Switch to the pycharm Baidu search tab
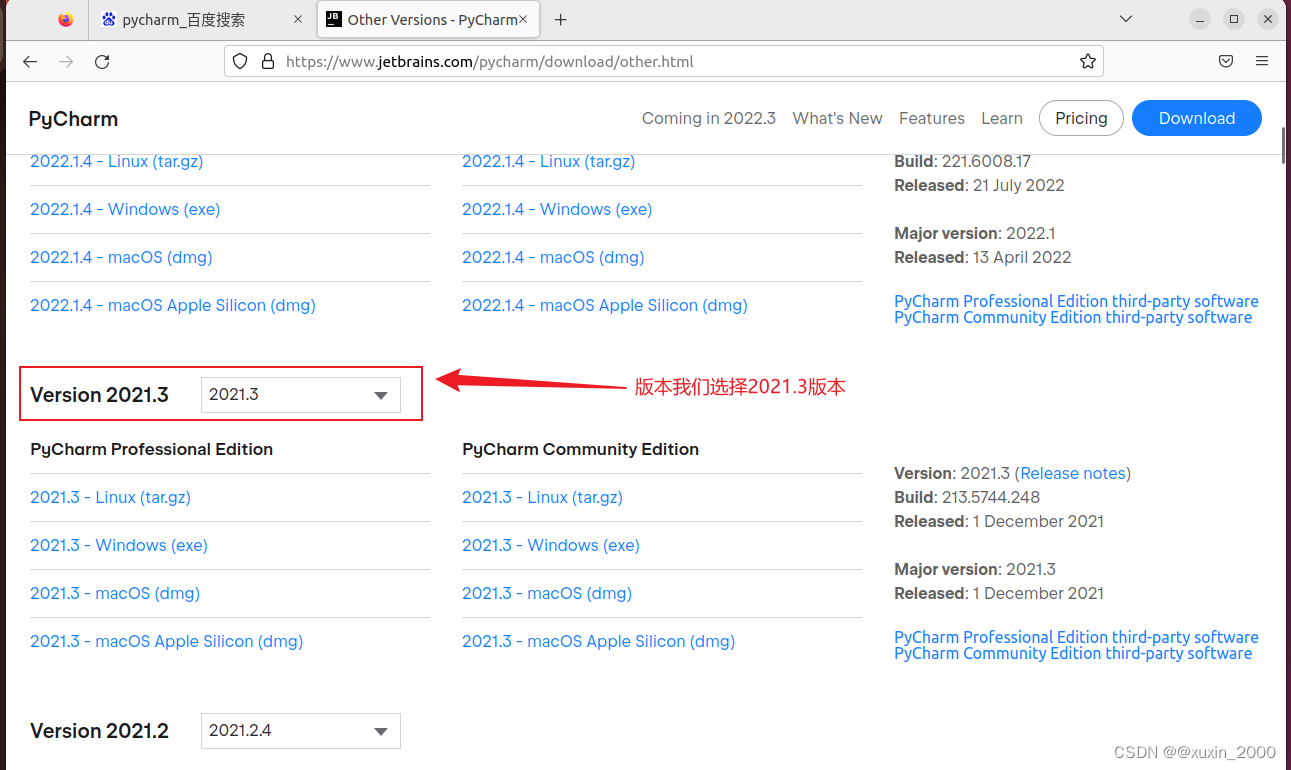 click(x=202, y=20)
